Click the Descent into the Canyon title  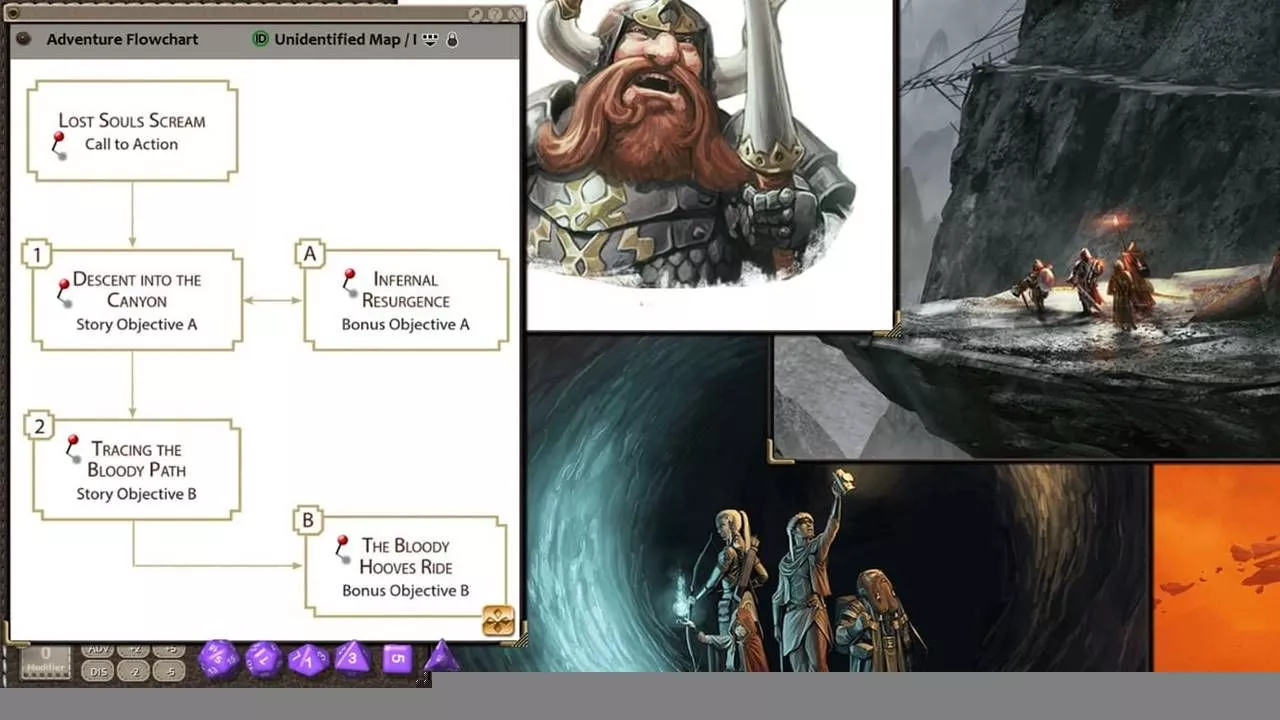[137, 290]
